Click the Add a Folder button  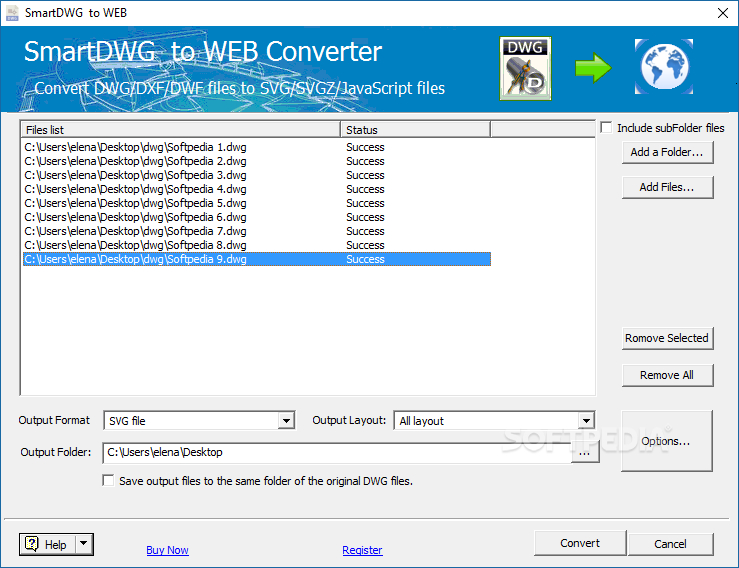click(x=667, y=152)
